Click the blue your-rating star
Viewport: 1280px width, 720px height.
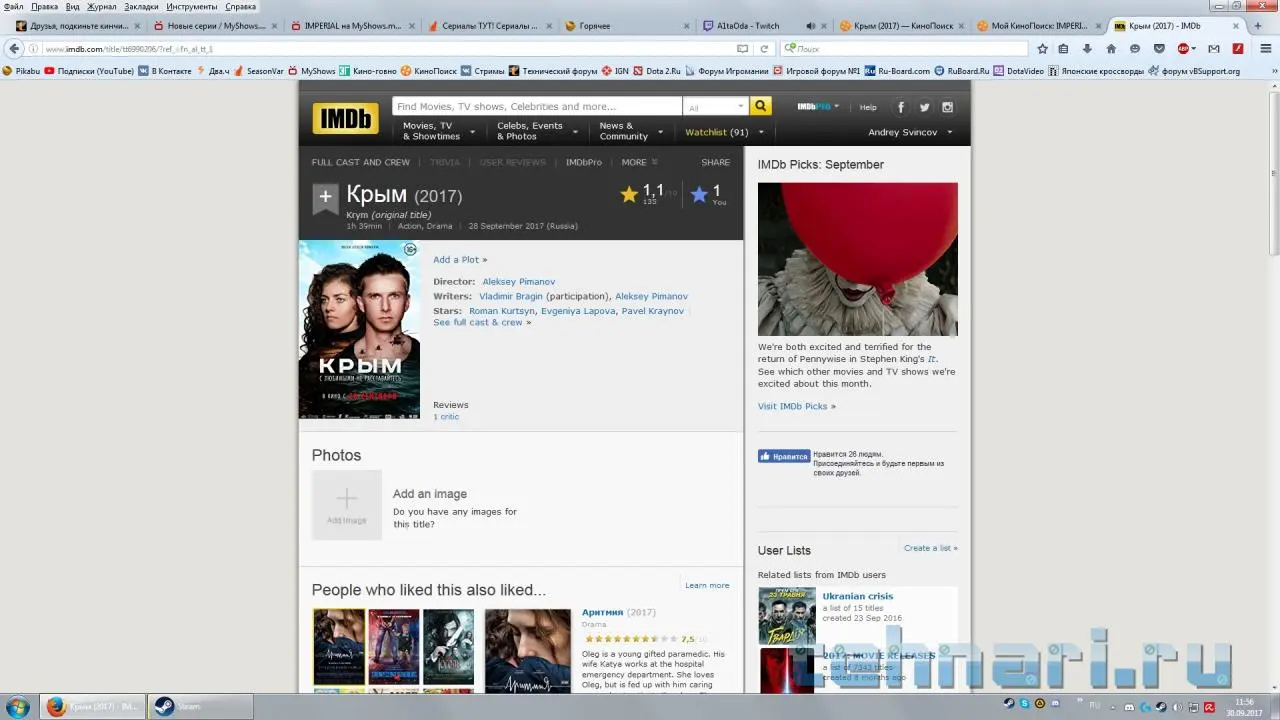tap(699, 195)
